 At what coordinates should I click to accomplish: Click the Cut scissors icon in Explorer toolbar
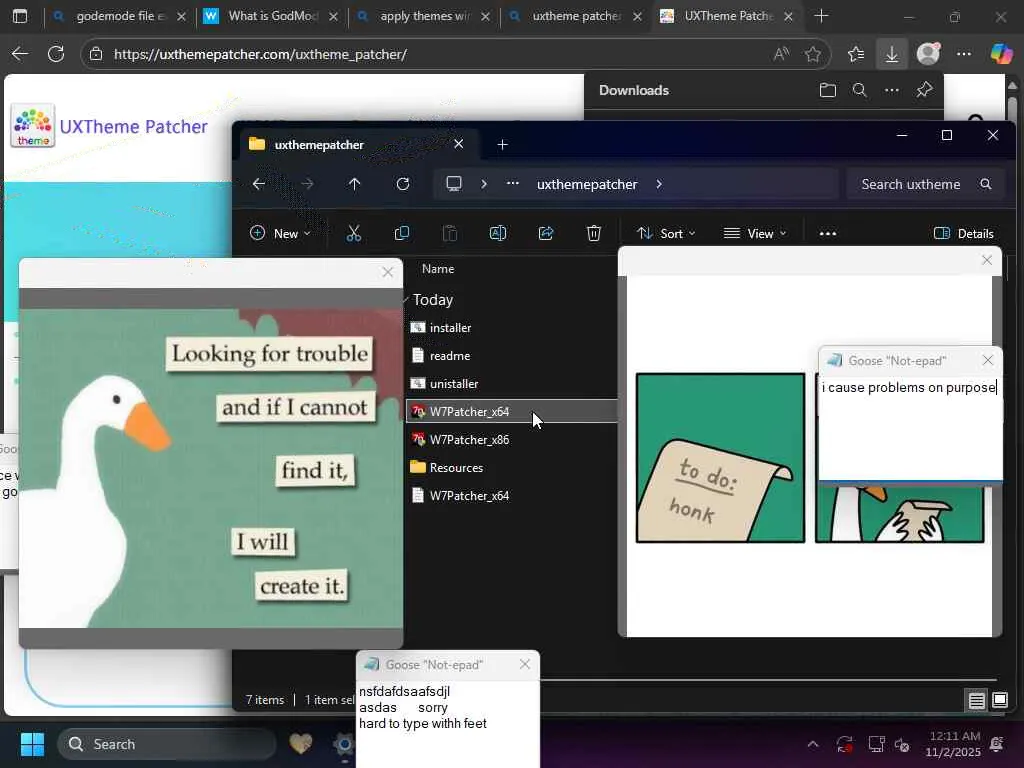click(x=353, y=233)
